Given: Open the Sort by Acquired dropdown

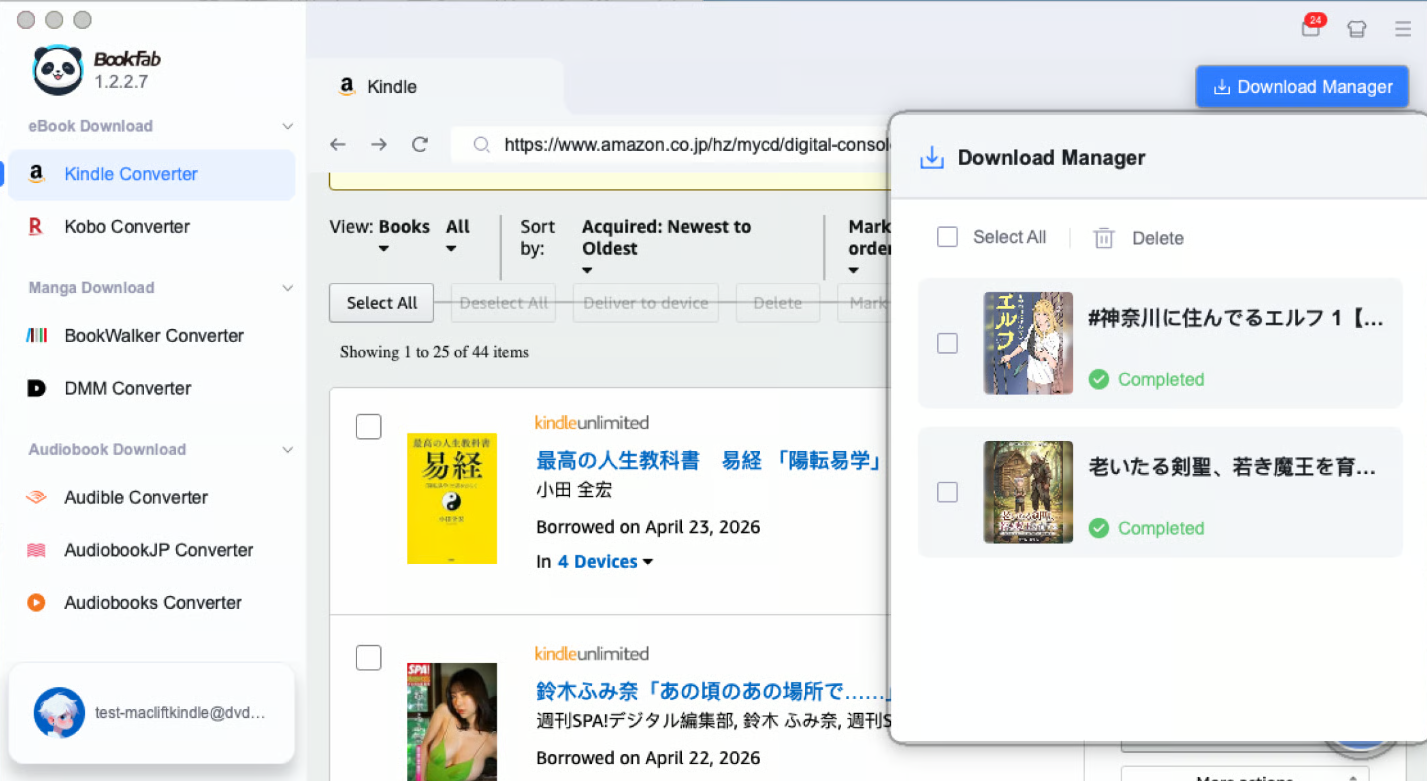Looking at the screenshot, I should coord(666,248).
